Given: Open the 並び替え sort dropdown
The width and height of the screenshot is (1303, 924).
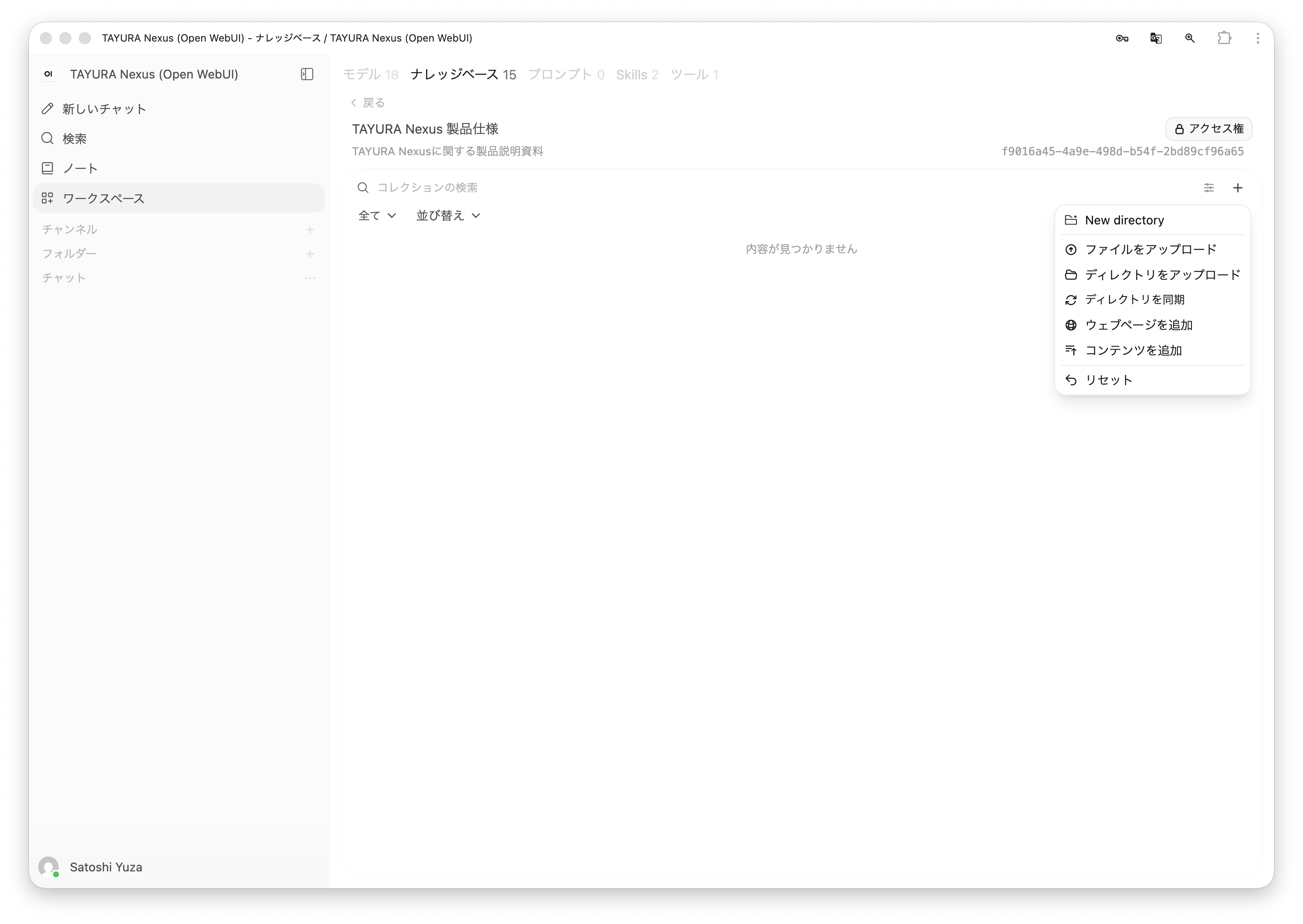Looking at the screenshot, I should tap(448, 216).
